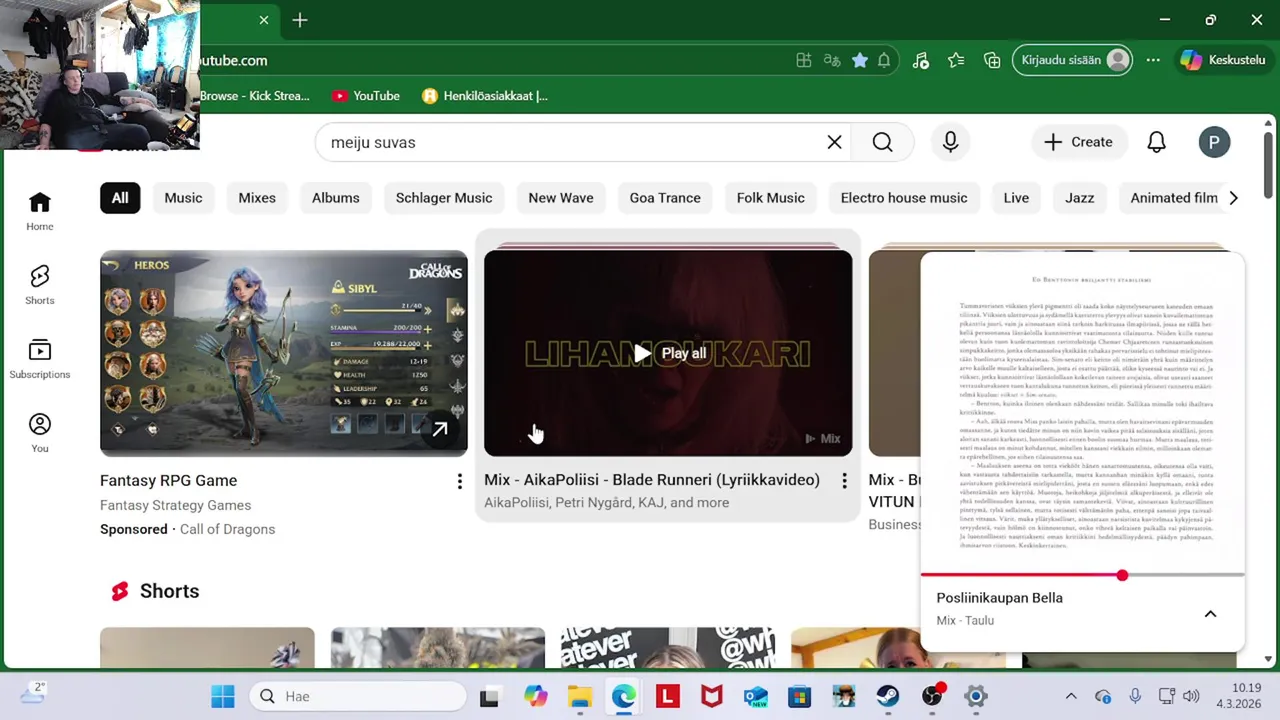1280x720 pixels.
Task: Click the mini player progress bar handle
Action: pos(1122,575)
